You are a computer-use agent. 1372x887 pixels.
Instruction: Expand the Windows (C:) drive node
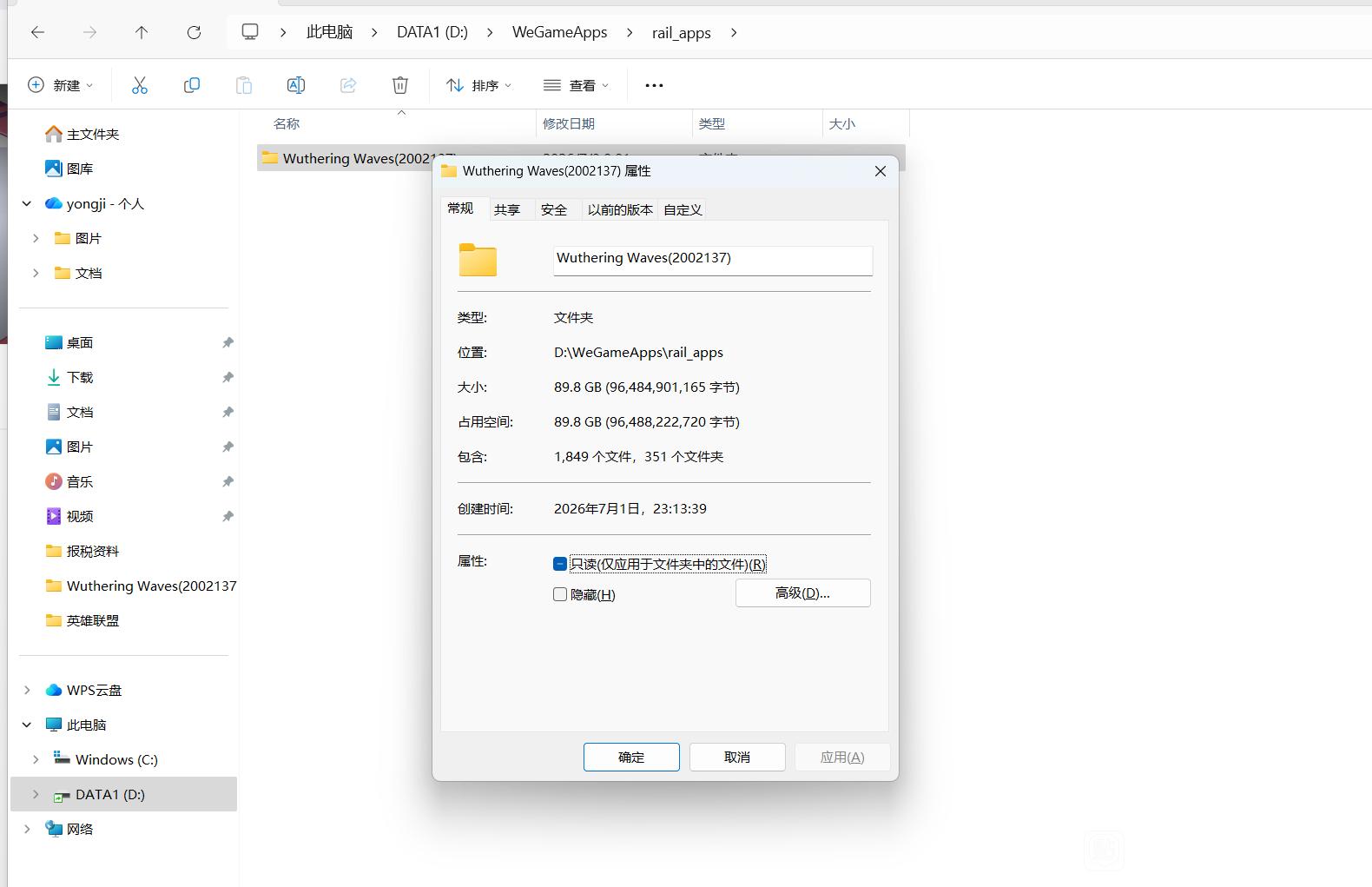[x=36, y=759]
